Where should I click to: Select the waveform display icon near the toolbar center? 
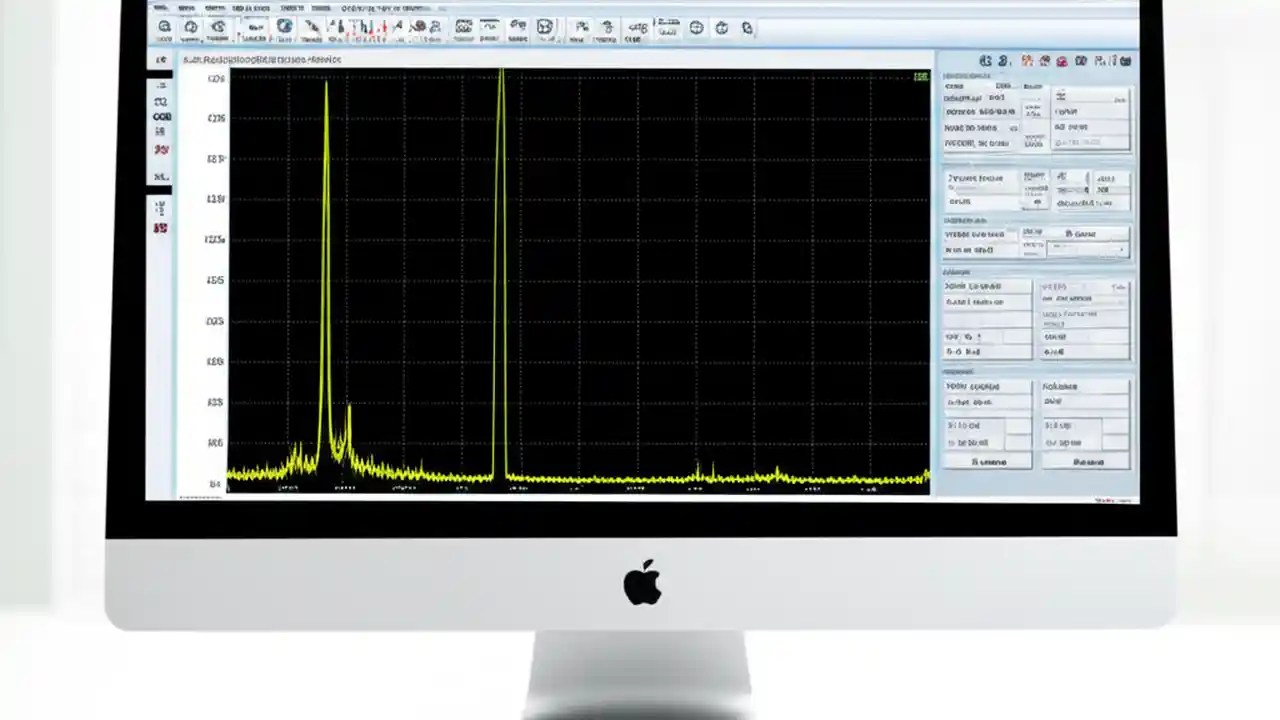[490, 27]
